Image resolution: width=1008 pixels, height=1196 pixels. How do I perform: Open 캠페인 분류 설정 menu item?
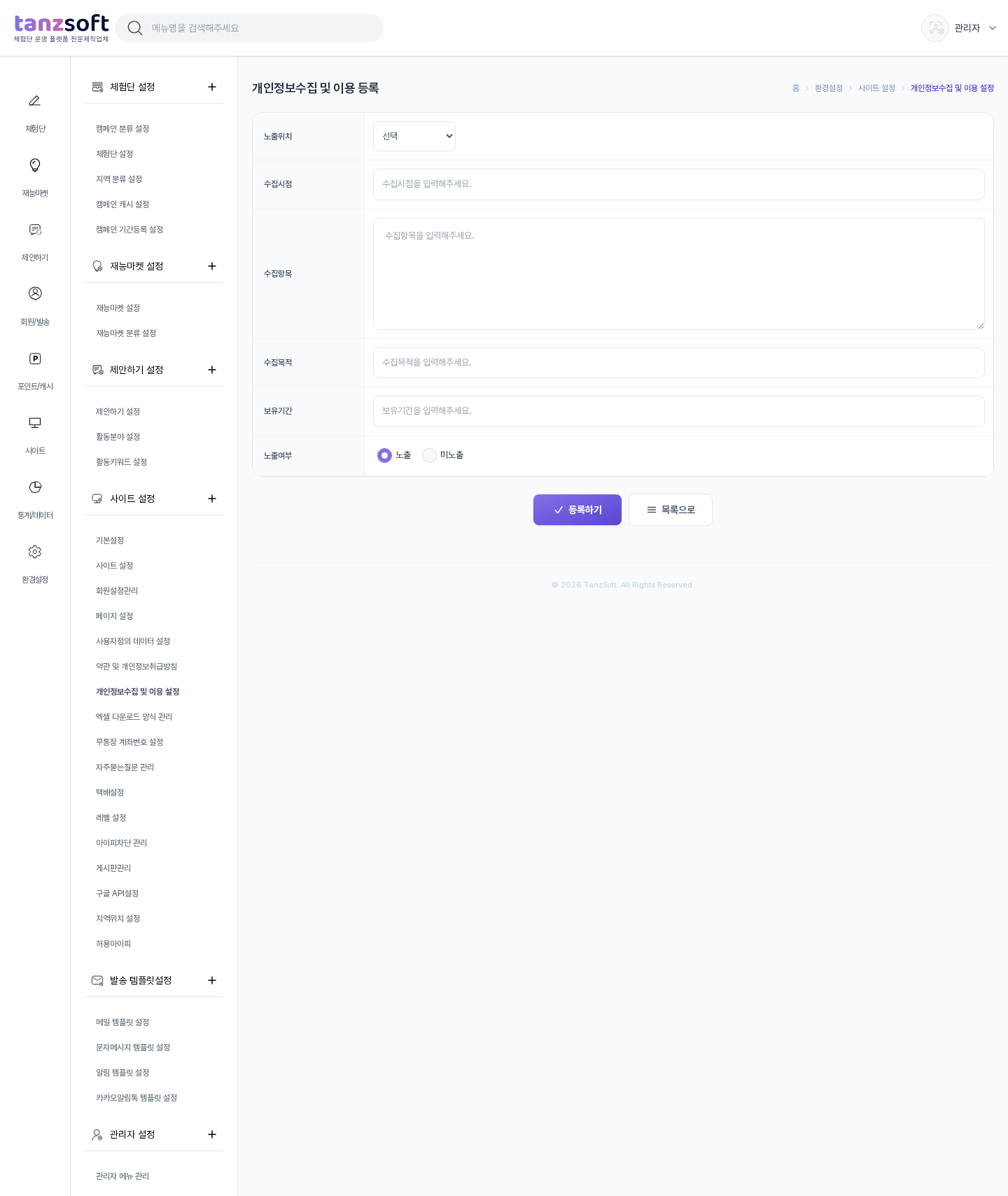pyautogui.click(x=122, y=129)
